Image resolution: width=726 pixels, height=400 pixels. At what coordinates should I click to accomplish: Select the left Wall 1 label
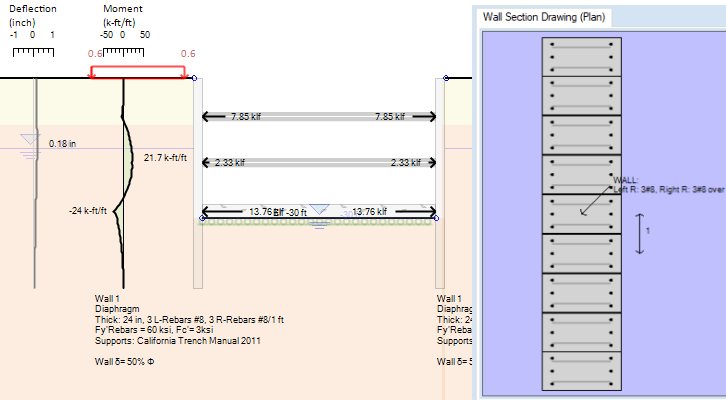[x=107, y=299]
